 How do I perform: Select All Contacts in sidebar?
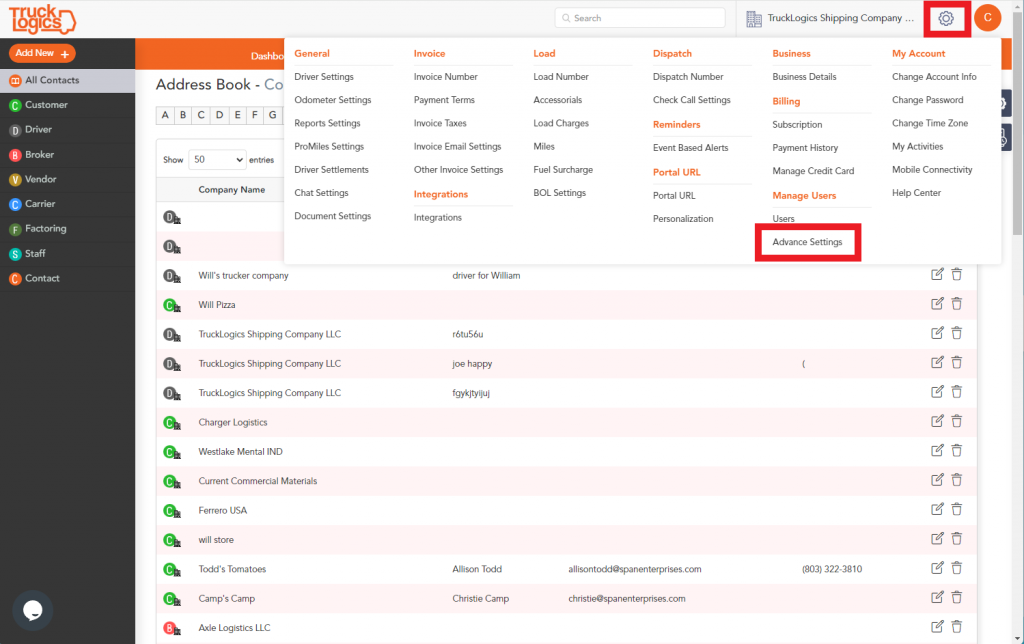[x=67, y=80]
